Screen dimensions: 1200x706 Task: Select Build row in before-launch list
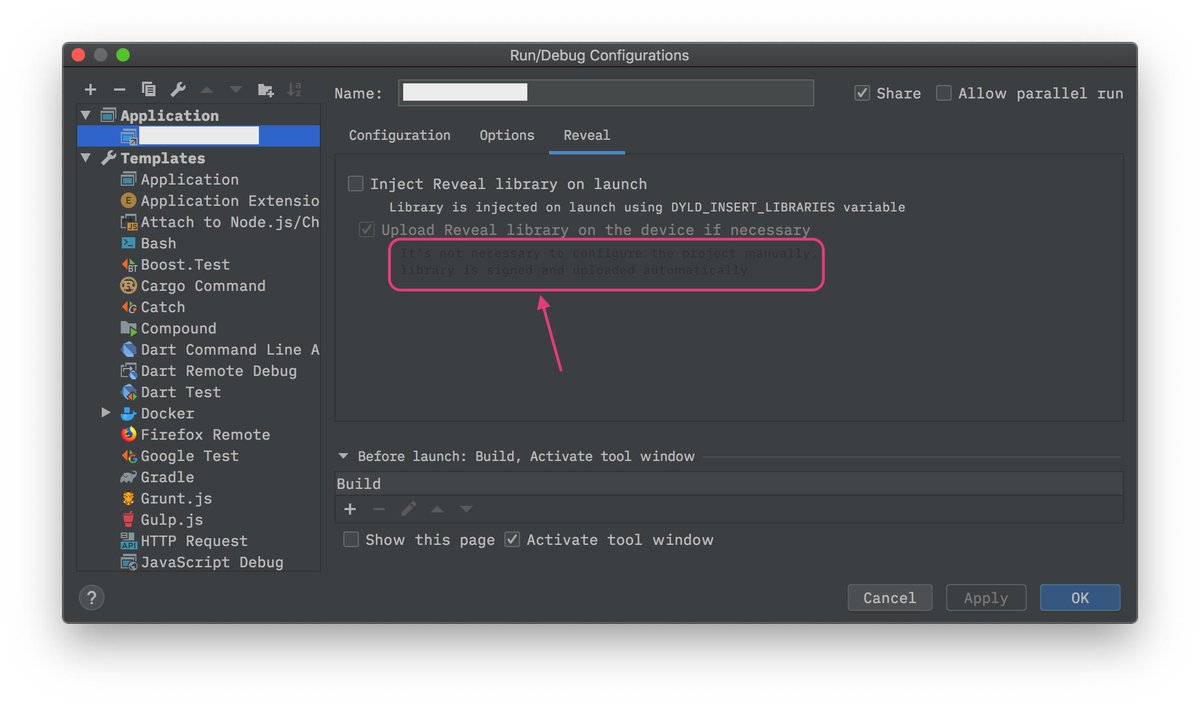(729, 484)
